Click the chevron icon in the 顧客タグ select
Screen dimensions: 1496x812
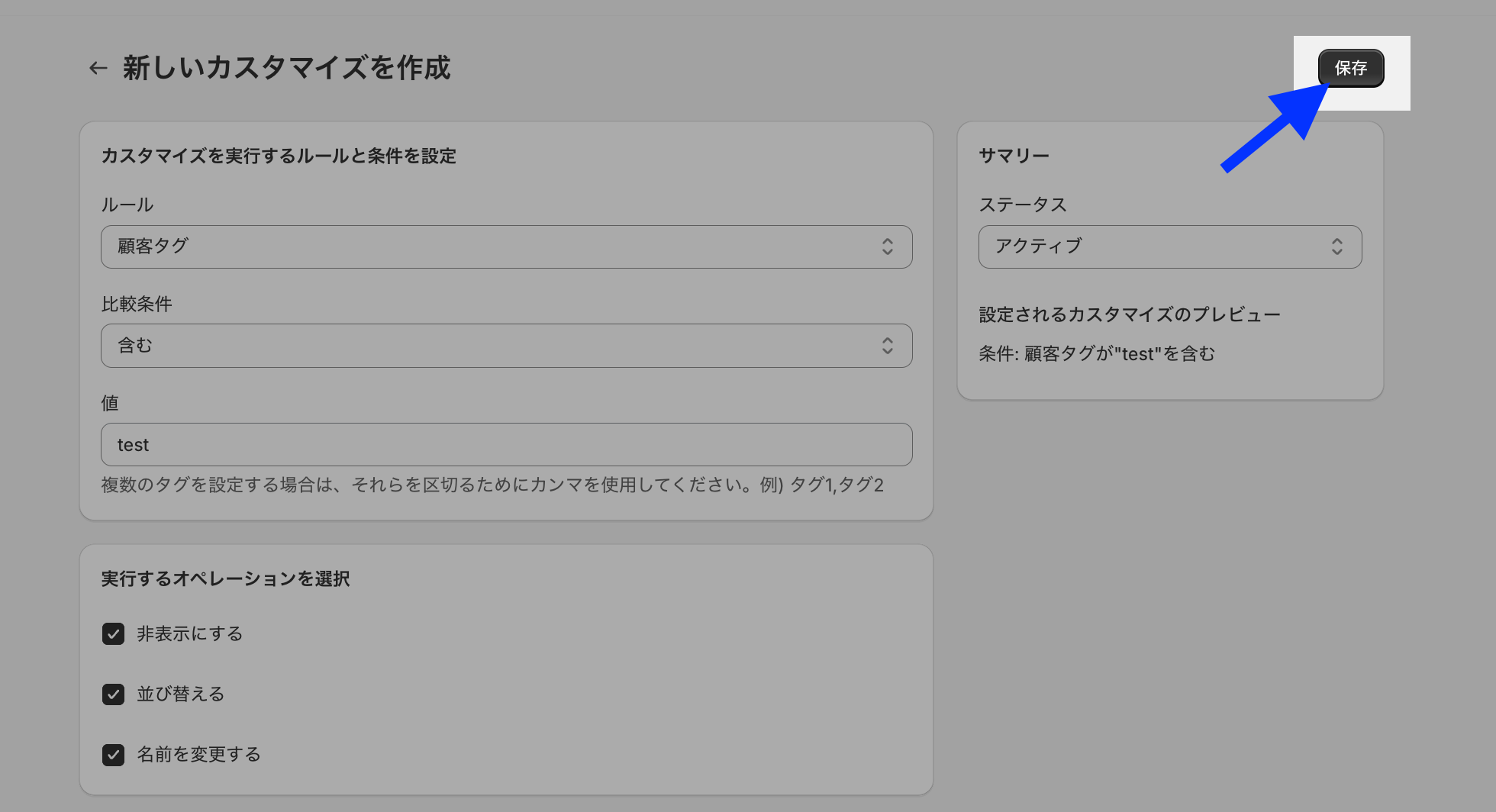[887, 246]
